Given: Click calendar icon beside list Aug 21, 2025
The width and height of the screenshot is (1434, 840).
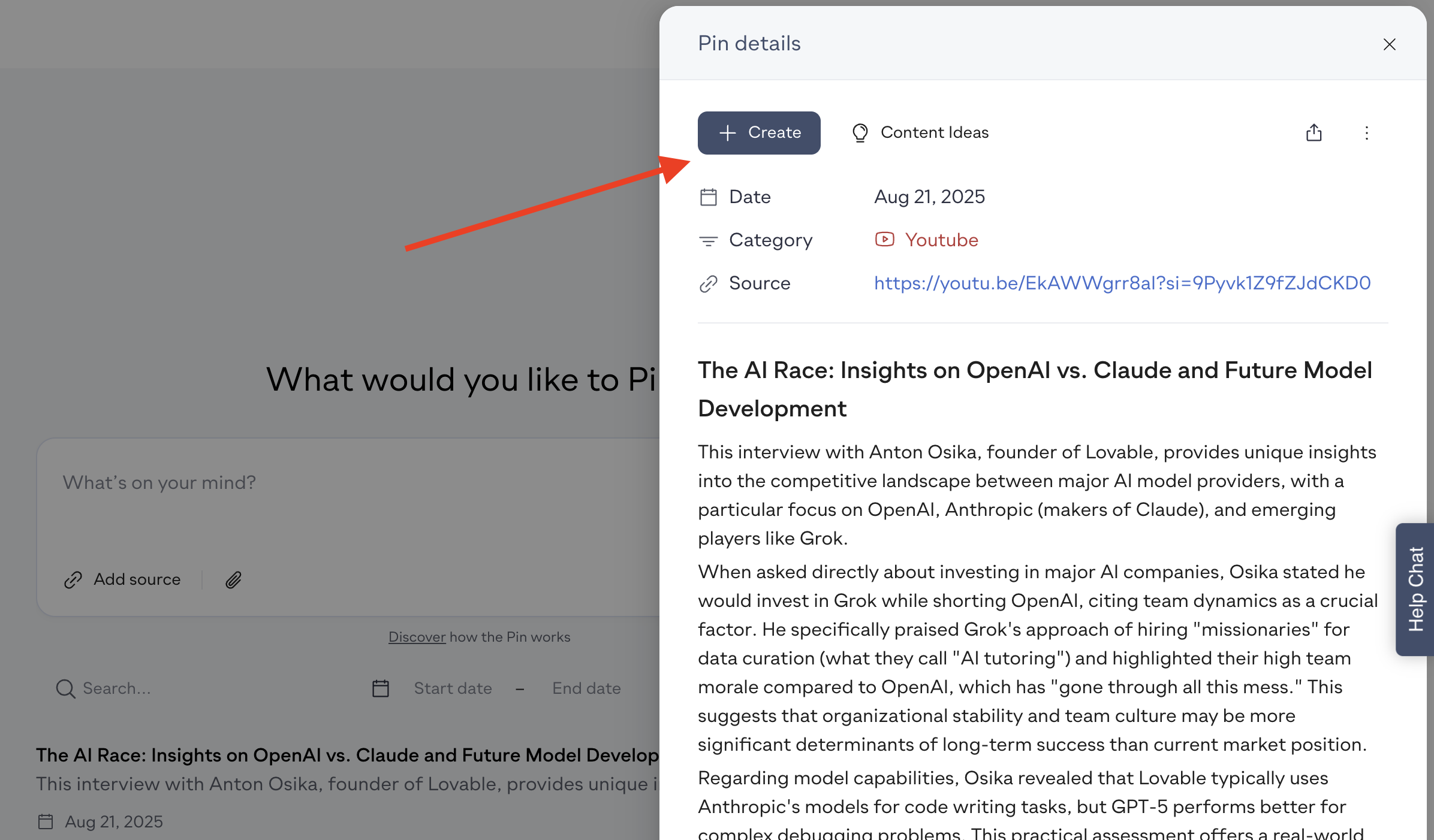Looking at the screenshot, I should [46, 821].
